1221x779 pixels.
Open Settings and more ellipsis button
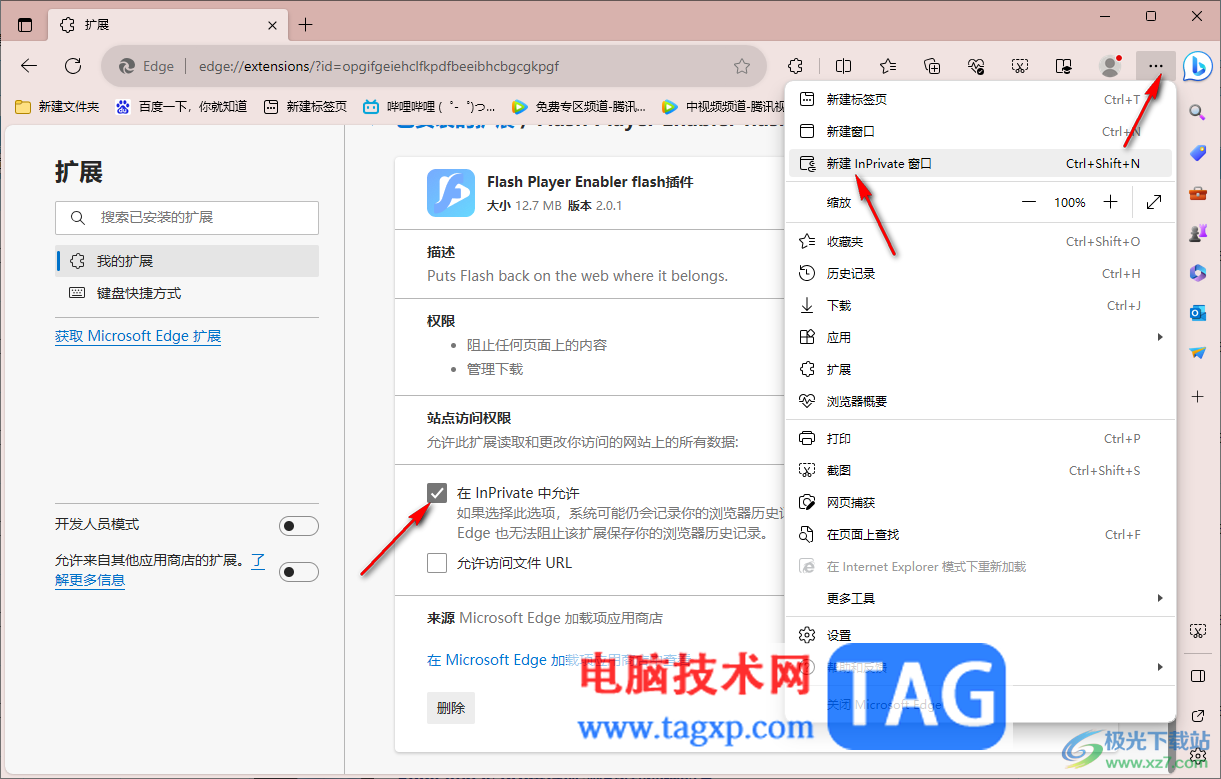(x=1155, y=66)
